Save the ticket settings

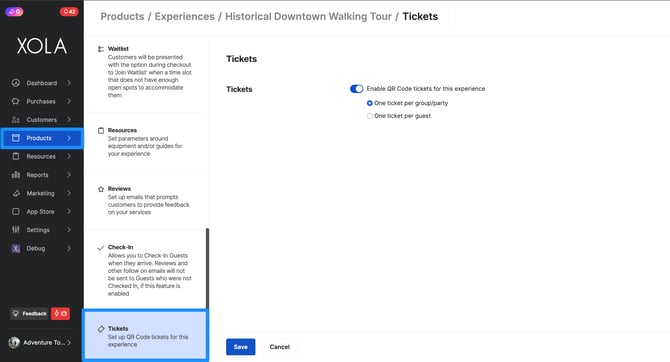point(241,347)
